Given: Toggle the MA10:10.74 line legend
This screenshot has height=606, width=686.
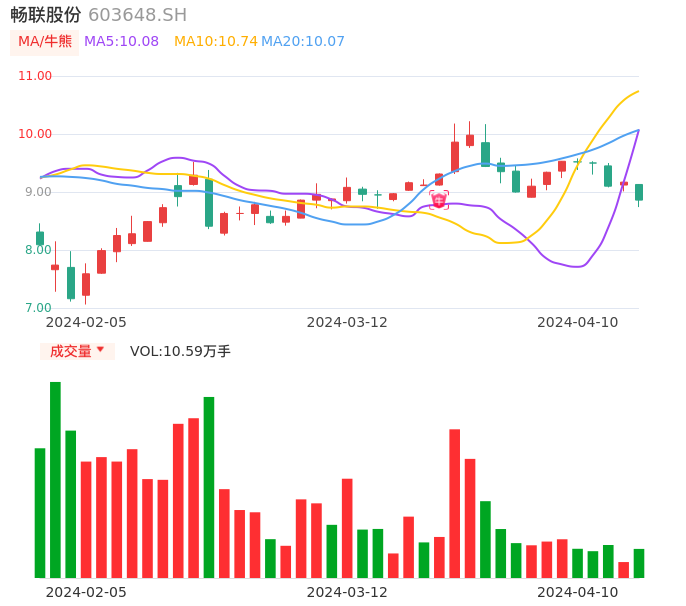Looking at the screenshot, I should (215, 41).
